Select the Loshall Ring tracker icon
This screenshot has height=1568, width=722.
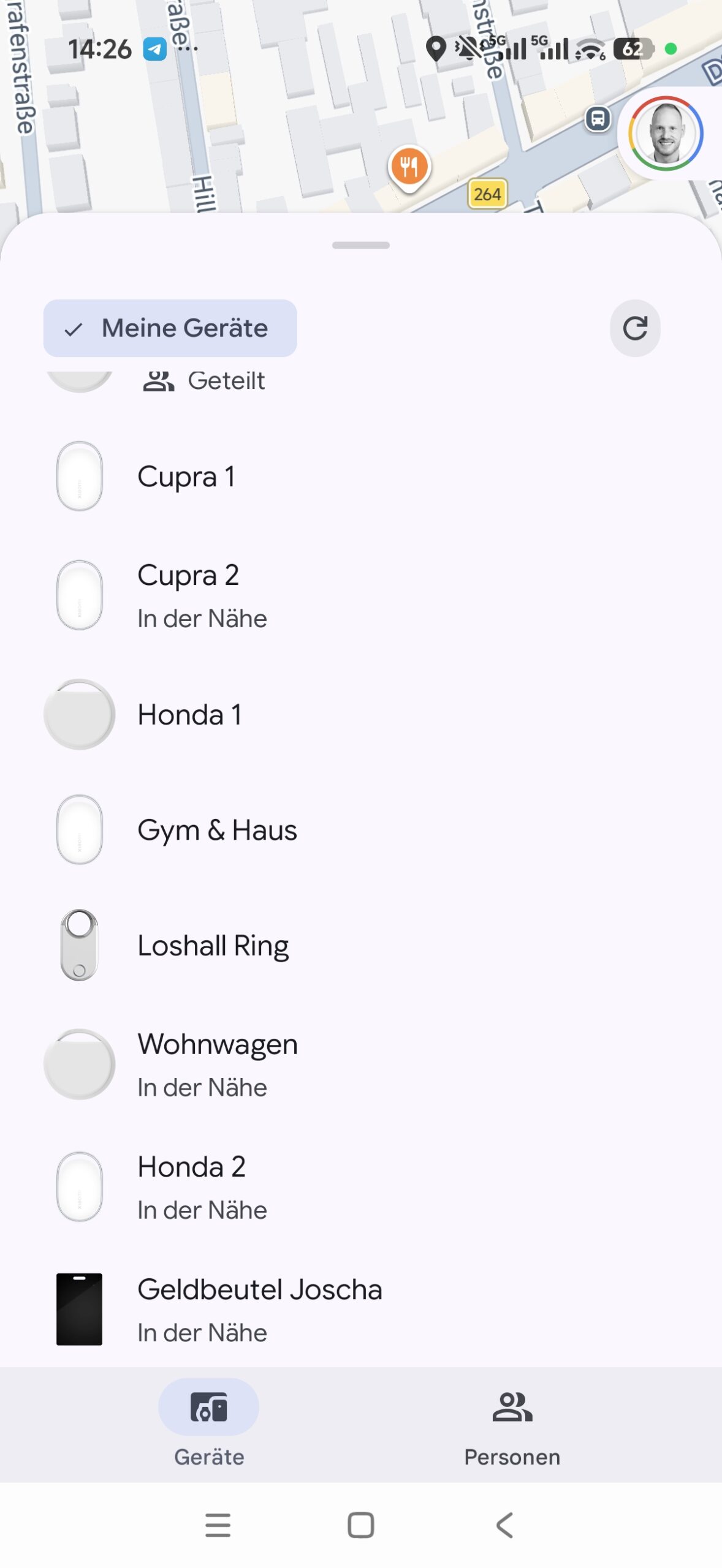click(79, 945)
